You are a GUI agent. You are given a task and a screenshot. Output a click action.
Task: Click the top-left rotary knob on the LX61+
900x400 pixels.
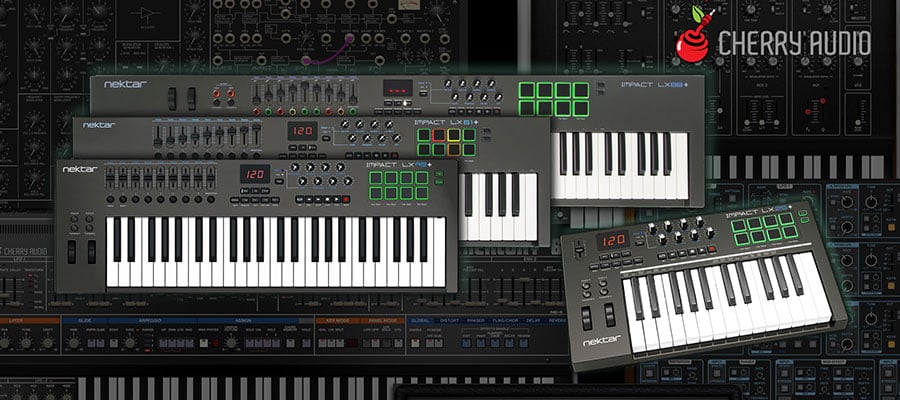(x=344, y=124)
